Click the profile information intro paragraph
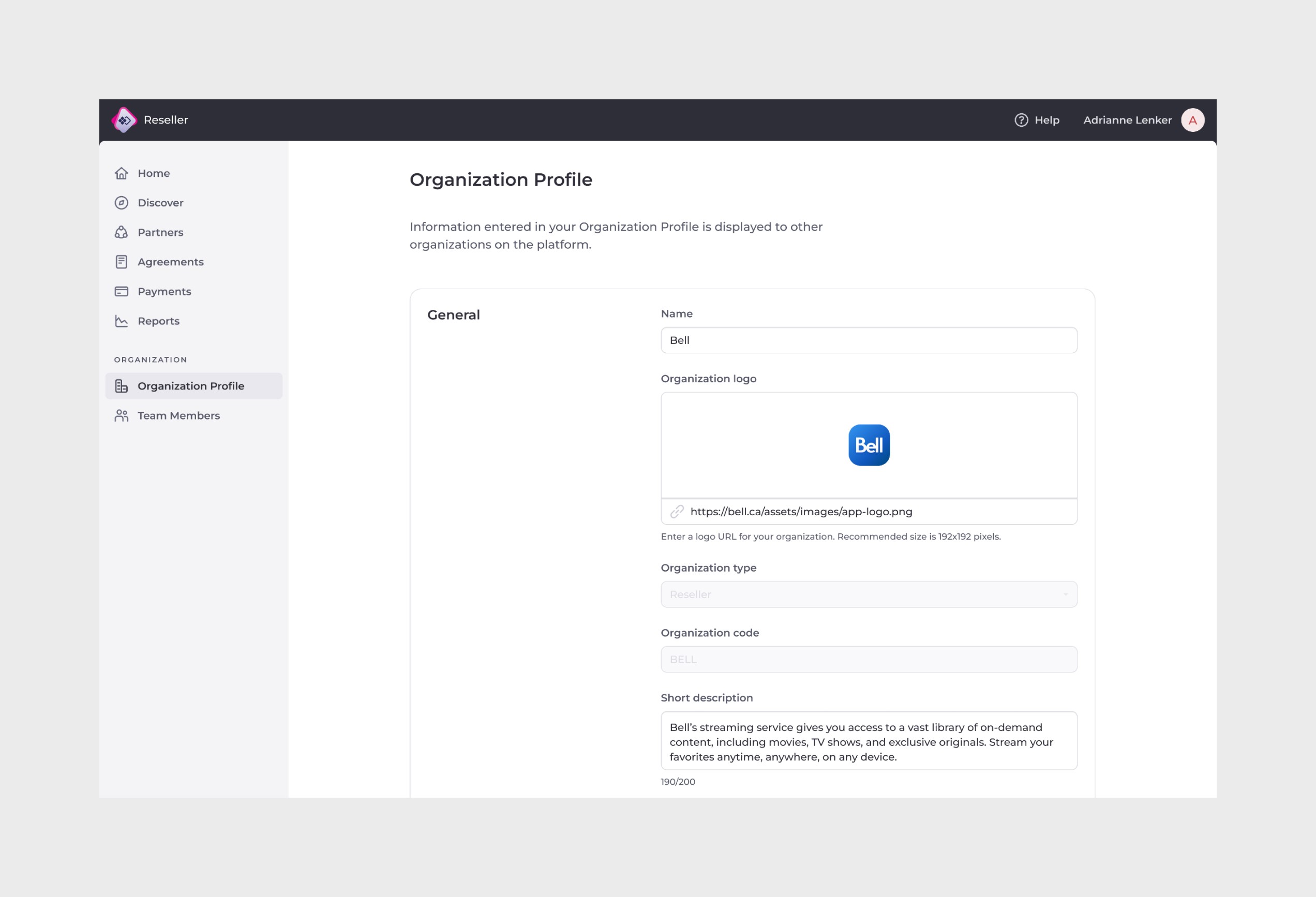The image size is (1316, 897). pos(616,235)
